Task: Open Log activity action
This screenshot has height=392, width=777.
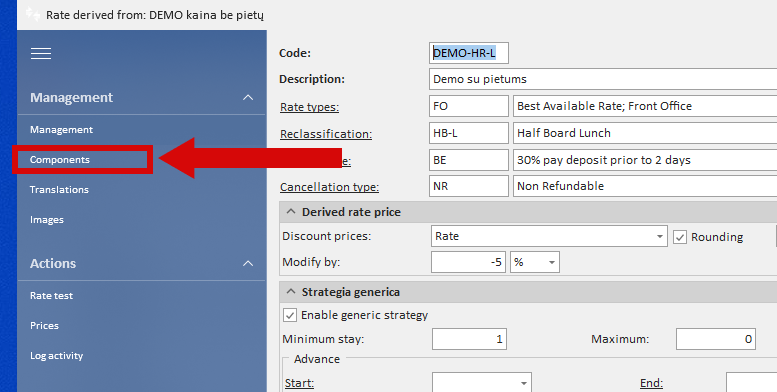Action: [56, 356]
